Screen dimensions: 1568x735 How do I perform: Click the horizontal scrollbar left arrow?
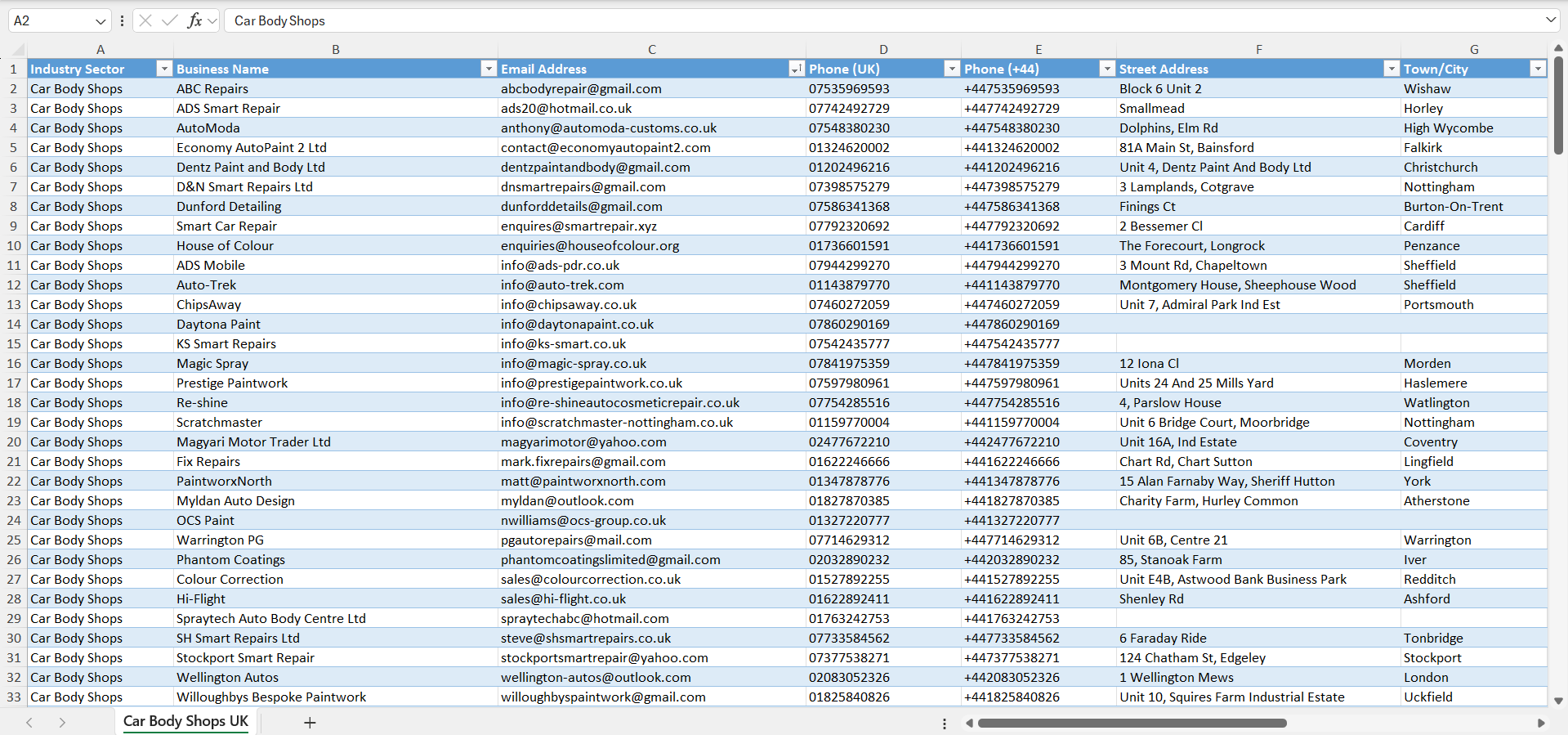(x=969, y=723)
